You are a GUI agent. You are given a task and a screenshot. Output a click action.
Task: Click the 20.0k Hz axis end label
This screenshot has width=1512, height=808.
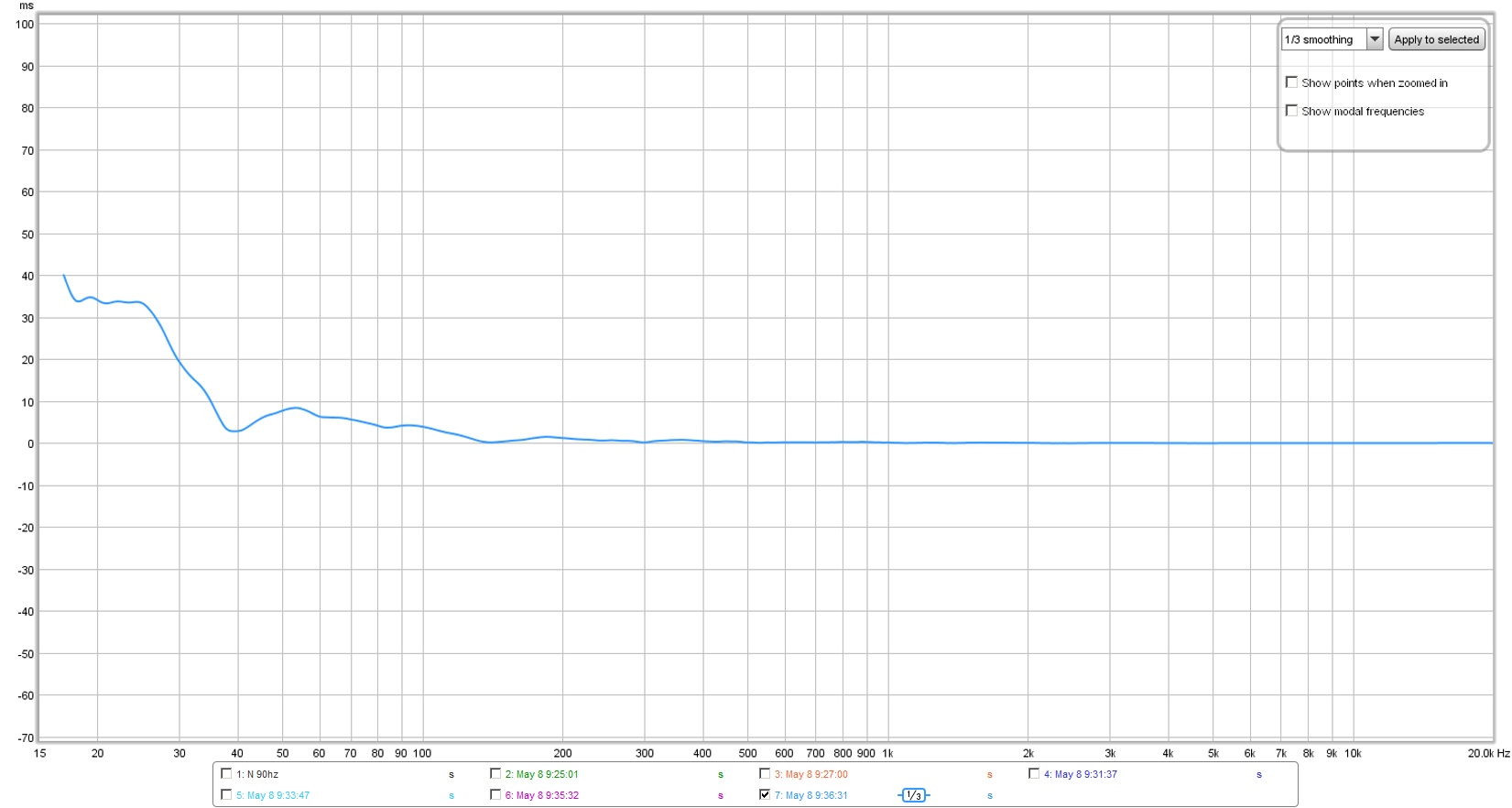tap(1488, 754)
